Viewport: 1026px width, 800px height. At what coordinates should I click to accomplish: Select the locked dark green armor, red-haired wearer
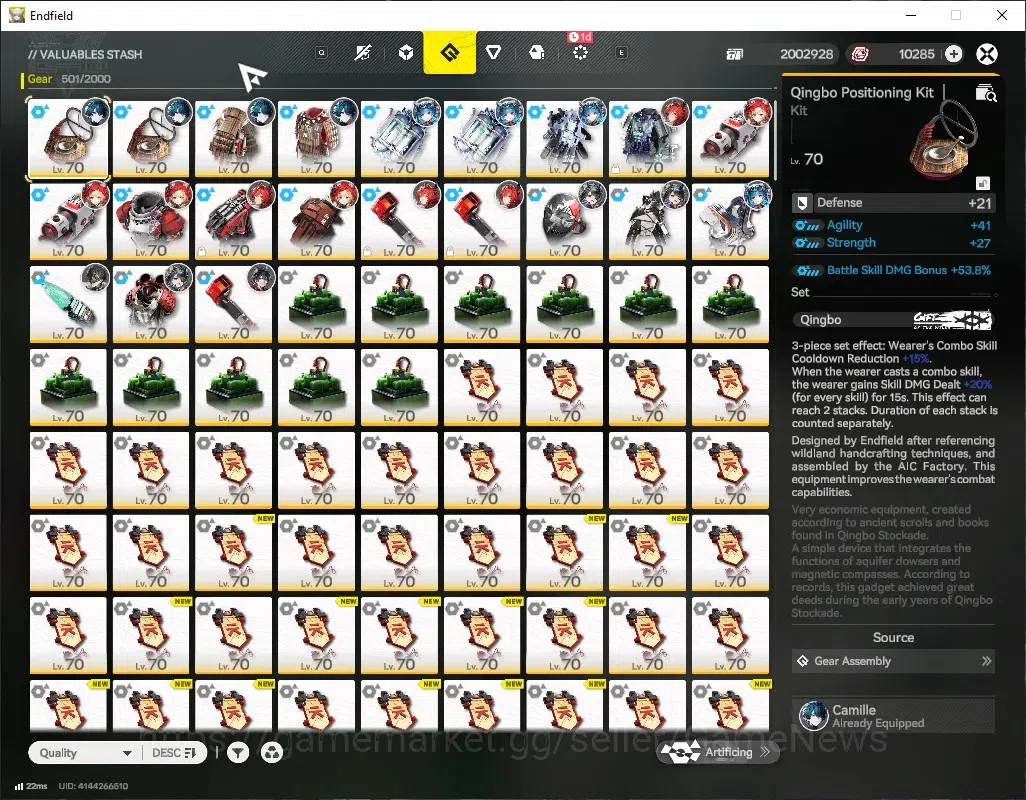tap(648, 138)
